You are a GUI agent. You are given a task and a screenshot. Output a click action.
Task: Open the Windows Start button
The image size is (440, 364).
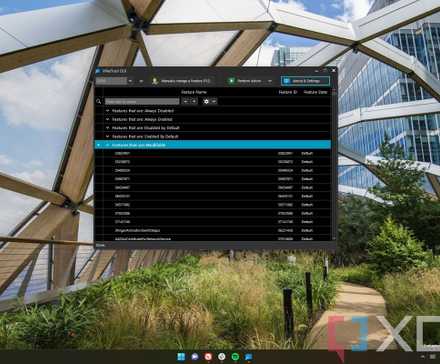(181, 357)
